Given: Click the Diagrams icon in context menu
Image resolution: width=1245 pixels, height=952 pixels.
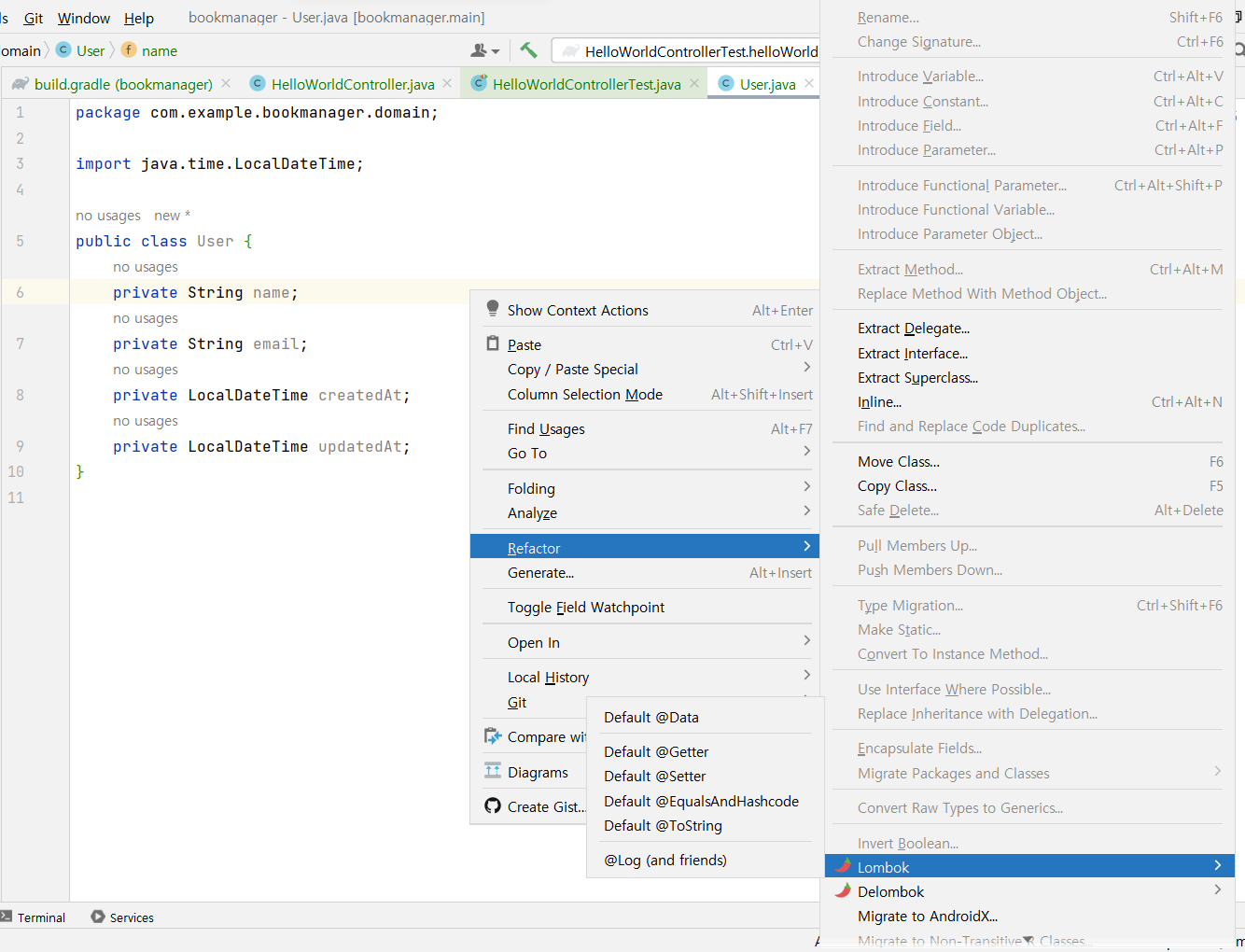Looking at the screenshot, I should [493, 771].
